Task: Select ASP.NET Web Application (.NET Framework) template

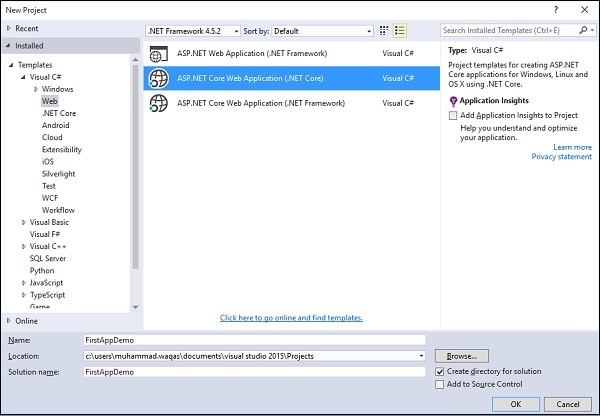Action: coord(292,54)
